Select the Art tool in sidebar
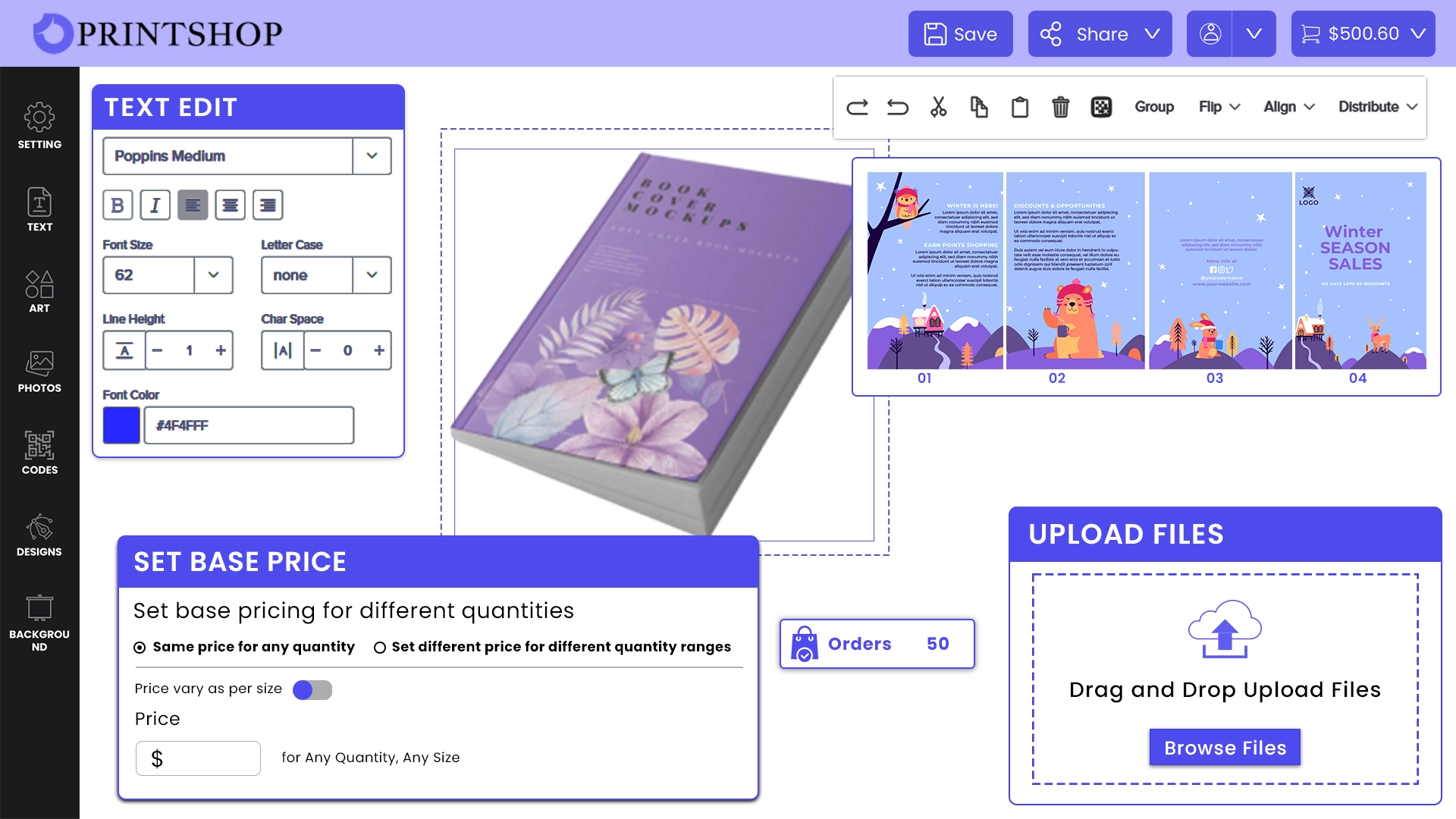This screenshot has width=1456, height=819. pos(40,290)
